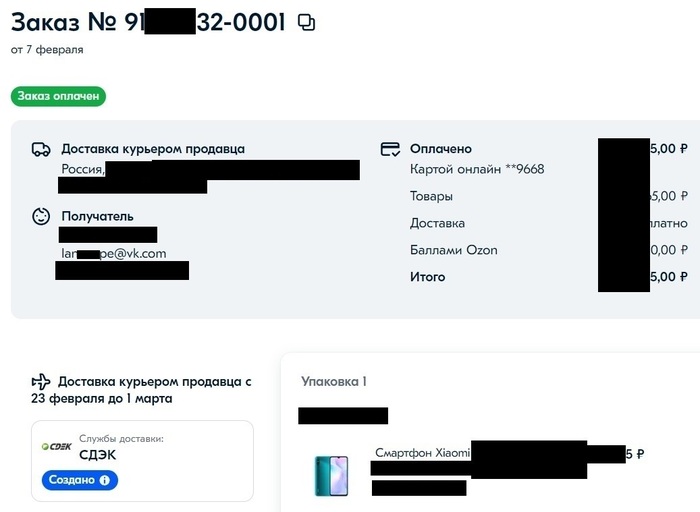Open the Xiaomi smartphone product thumbnail
Screen dimensions: 700x512
[332, 475]
